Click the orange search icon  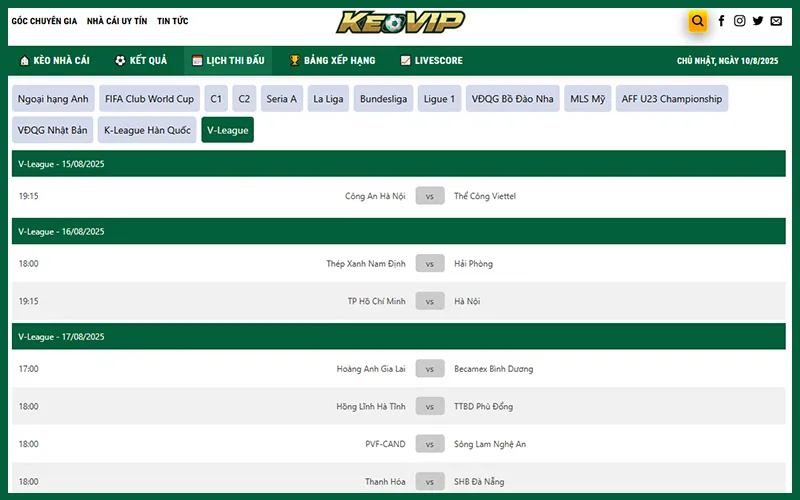click(698, 21)
